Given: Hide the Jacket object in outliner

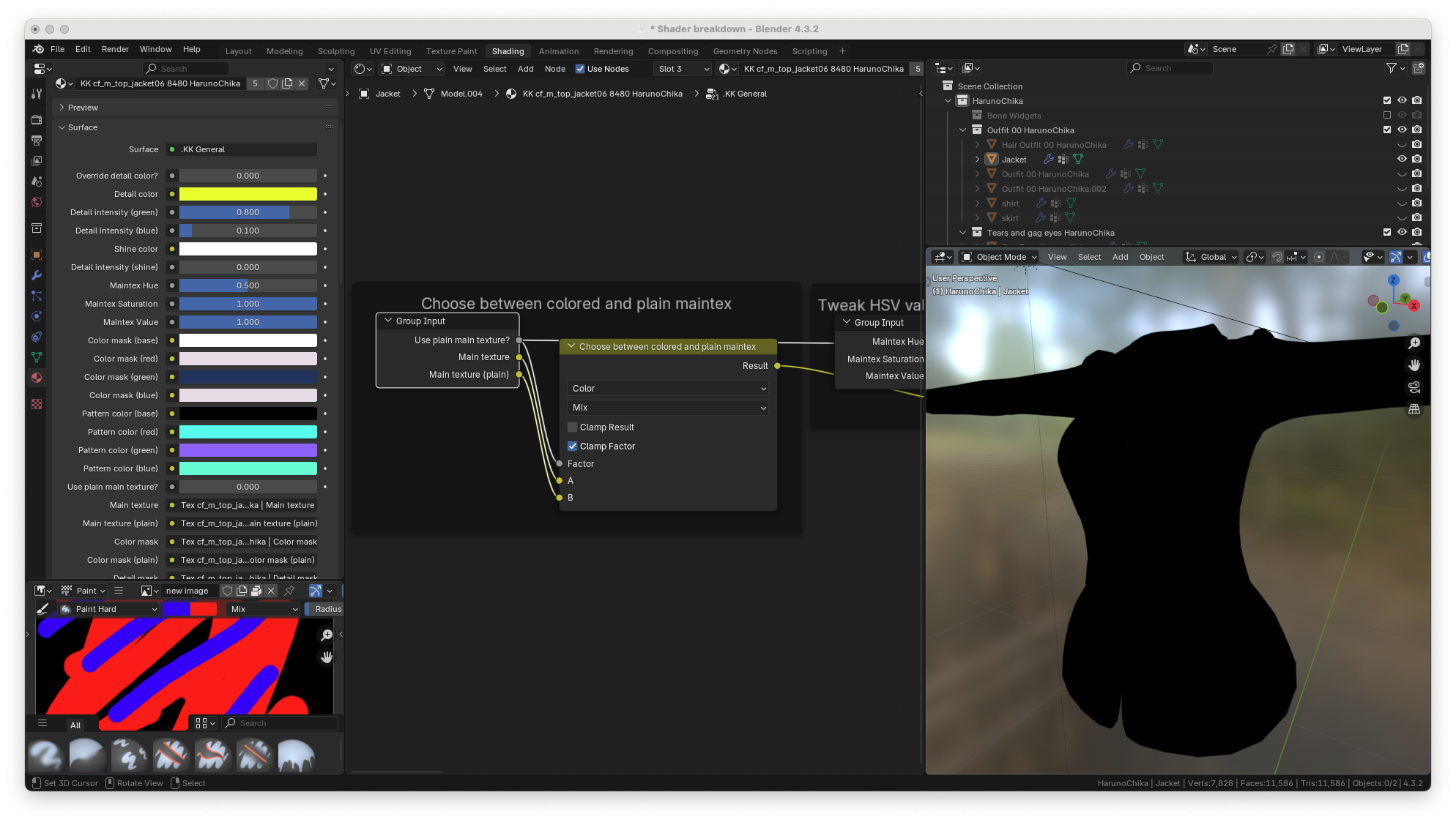Looking at the screenshot, I should 1401,159.
